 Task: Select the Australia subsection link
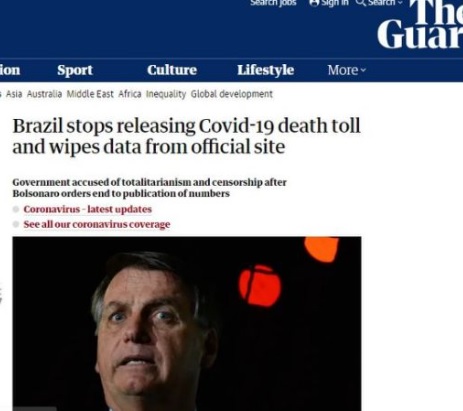point(44,94)
